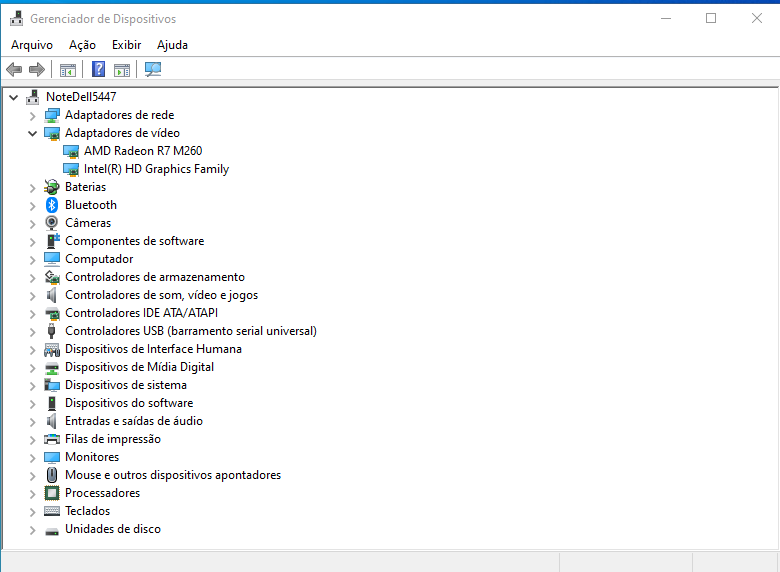
Task: Expand the Câmeras category
Action: point(33,224)
